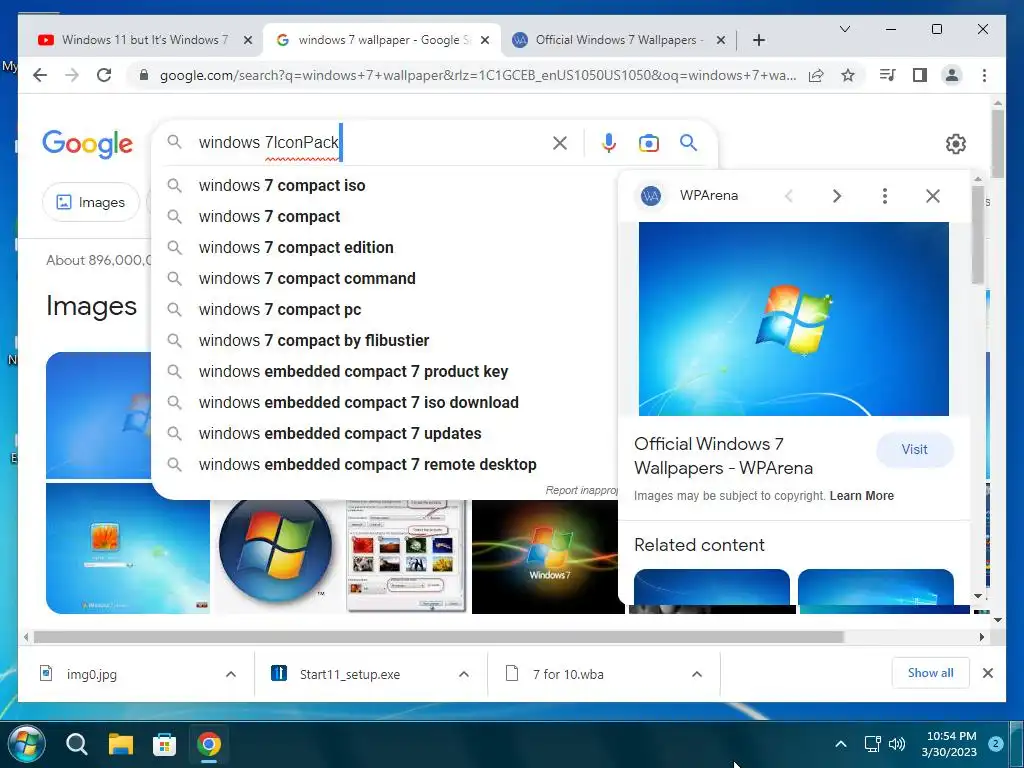Open the Official Windows 7 Wallpapers - WPArena title
1024x768 pixels.
(x=723, y=456)
